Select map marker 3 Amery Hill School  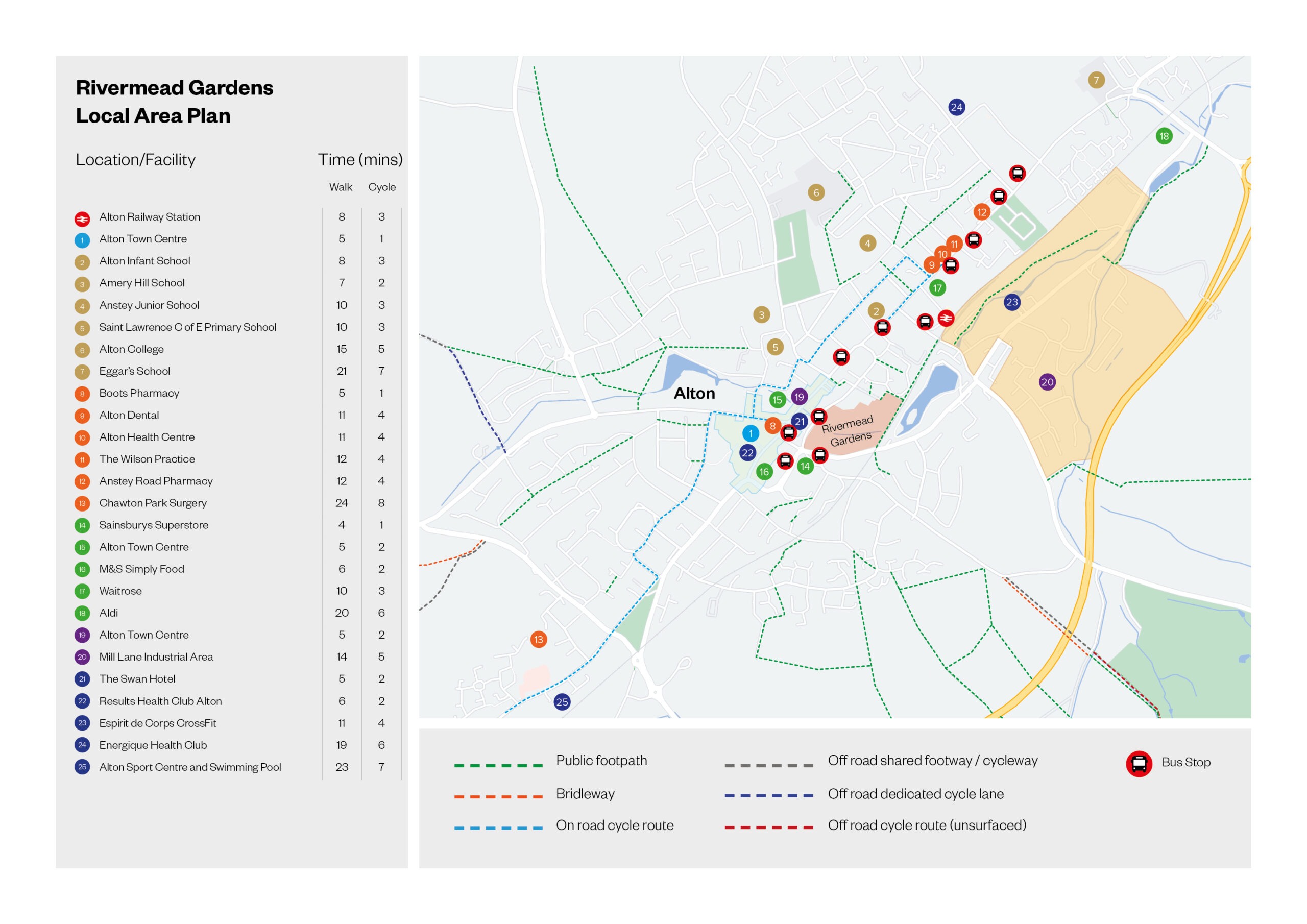762,315
